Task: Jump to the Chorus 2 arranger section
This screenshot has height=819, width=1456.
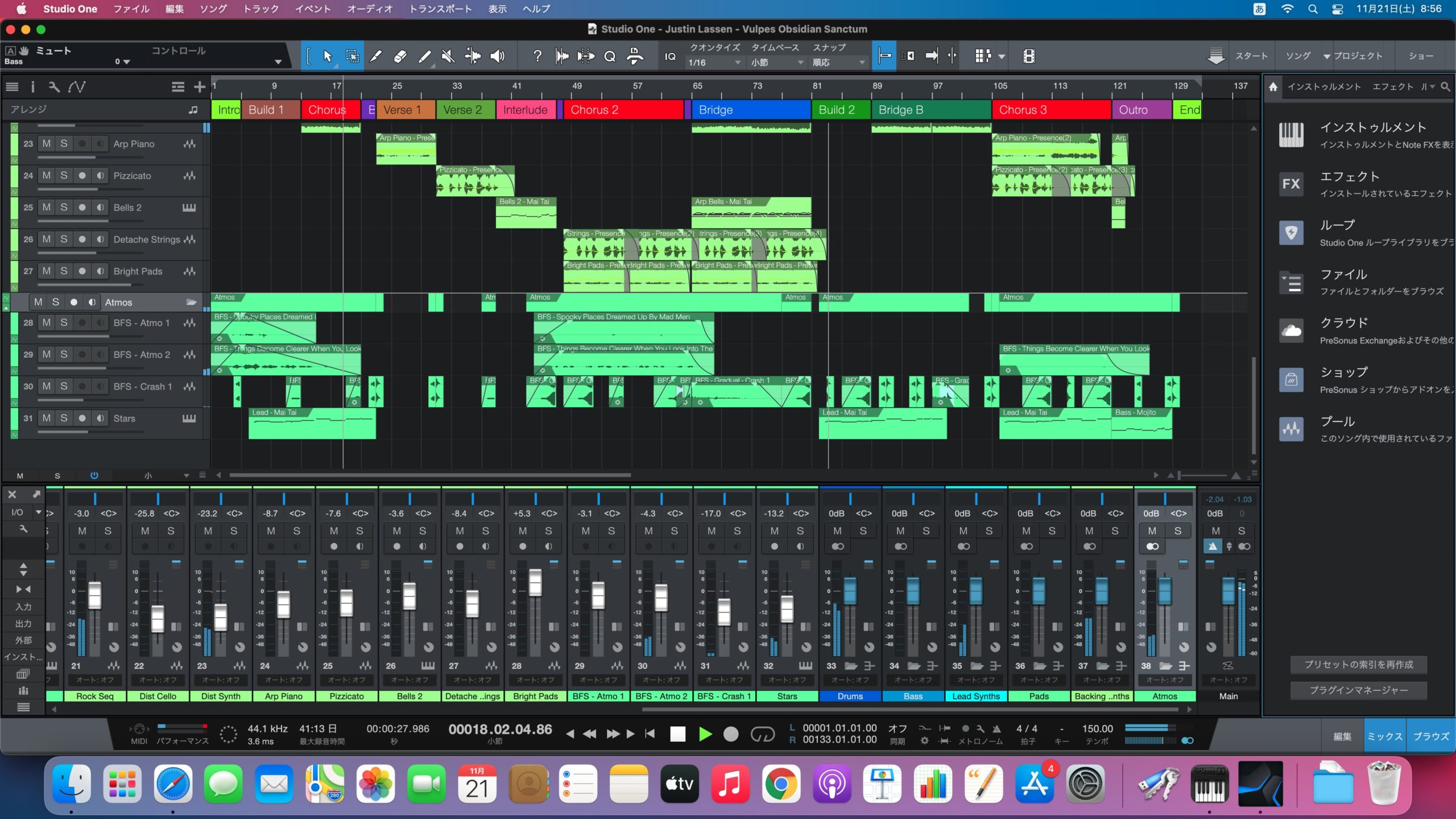Action: click(x=623, y=110)
